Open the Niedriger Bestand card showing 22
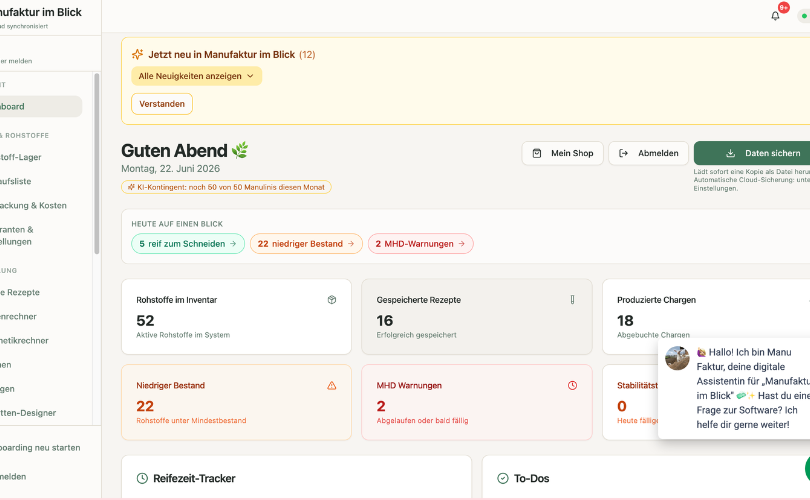Image resolution: width=810 pixels, height=500 pixels. [236, 402]
